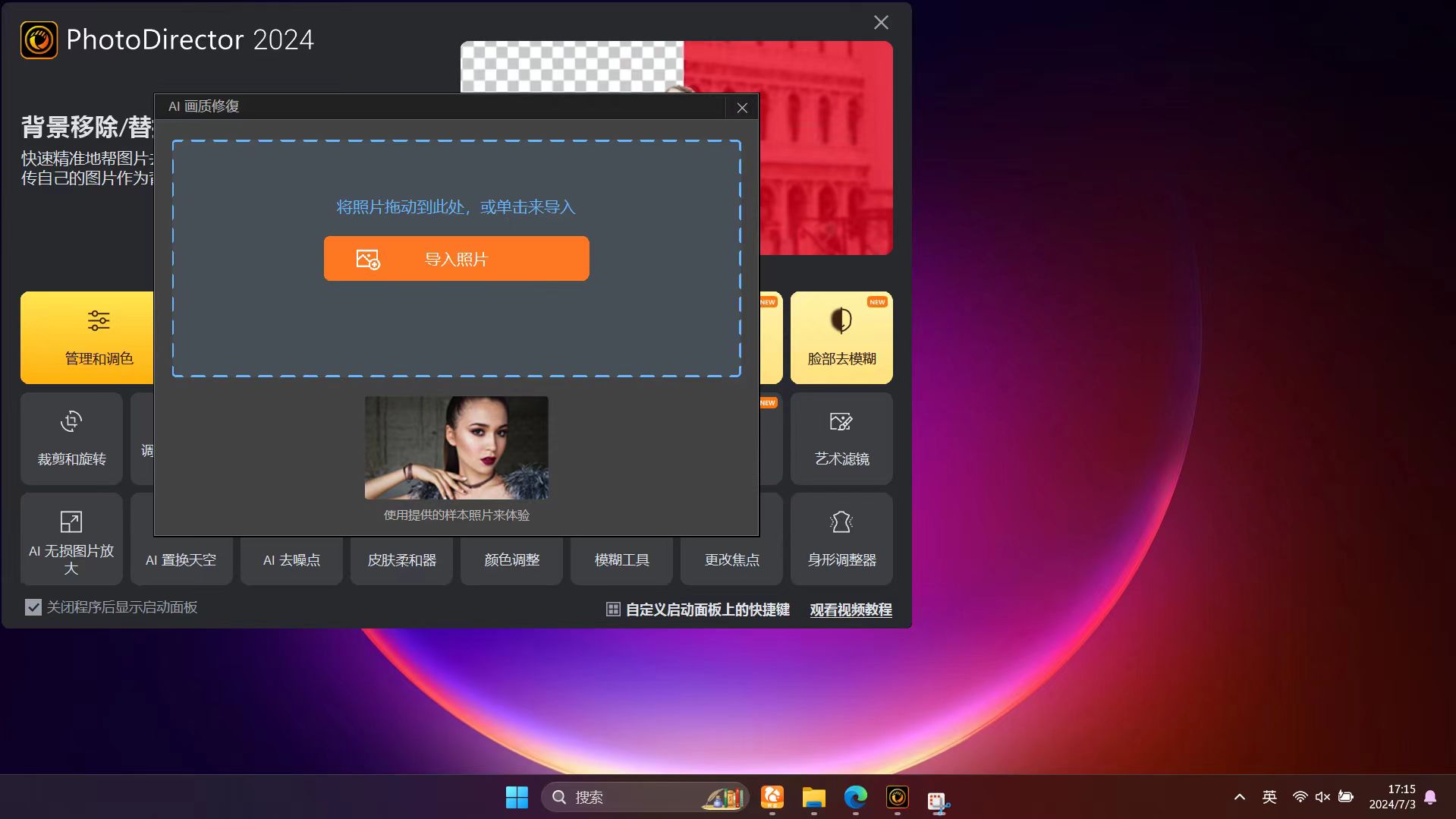Select AI 置换天空 sky replacement
The width and height of the screenshot is (1456, 819).
coord(181,560)
